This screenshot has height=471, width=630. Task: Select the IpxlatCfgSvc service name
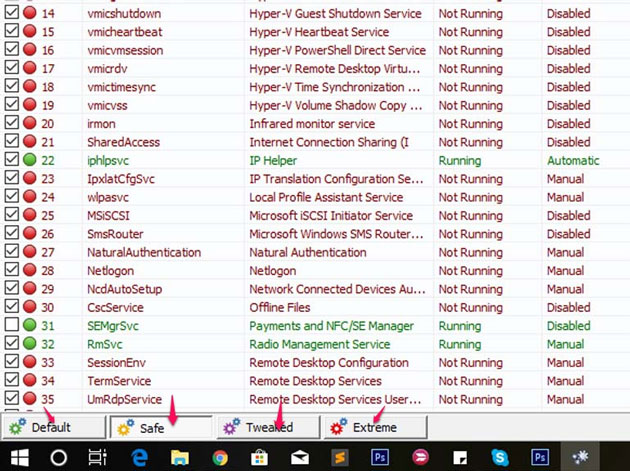121,179
